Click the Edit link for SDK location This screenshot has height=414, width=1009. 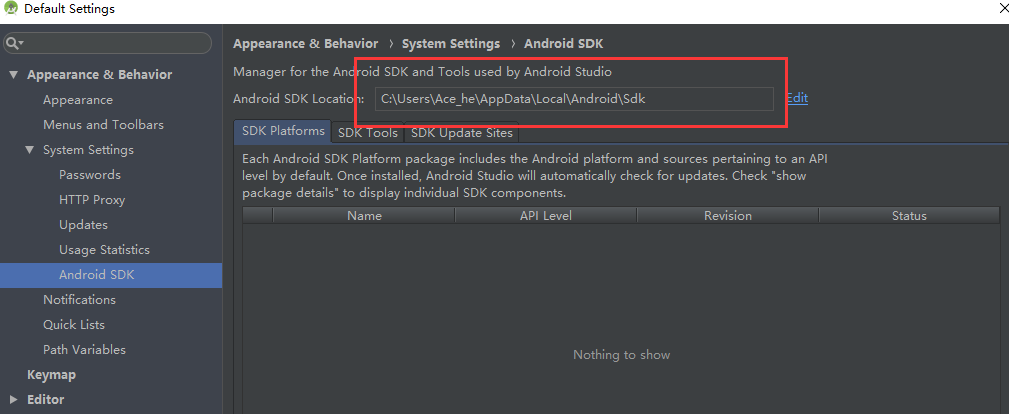click(797, 98)
